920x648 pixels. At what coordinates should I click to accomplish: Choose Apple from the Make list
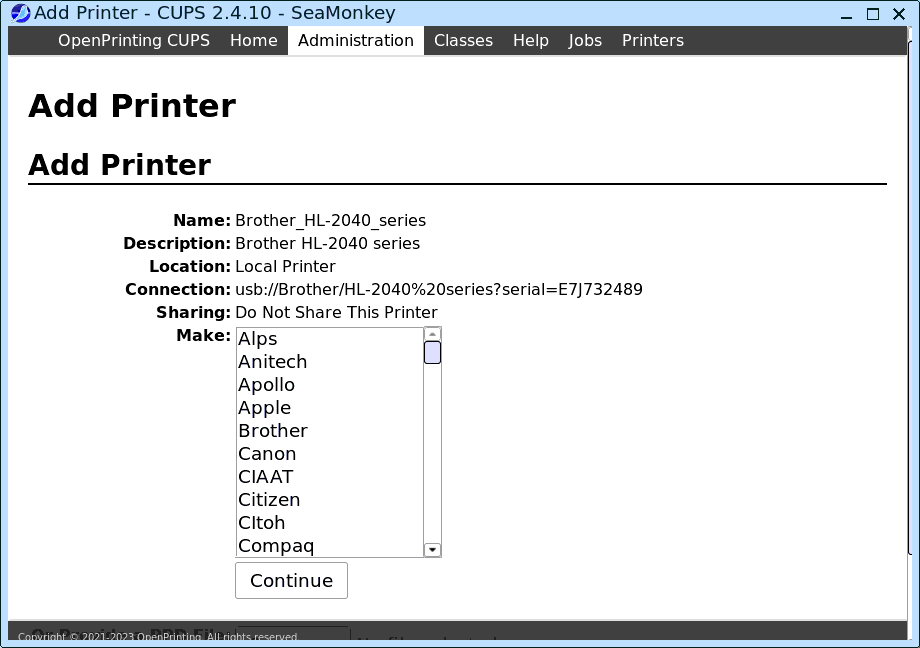(x=330, y=407)
